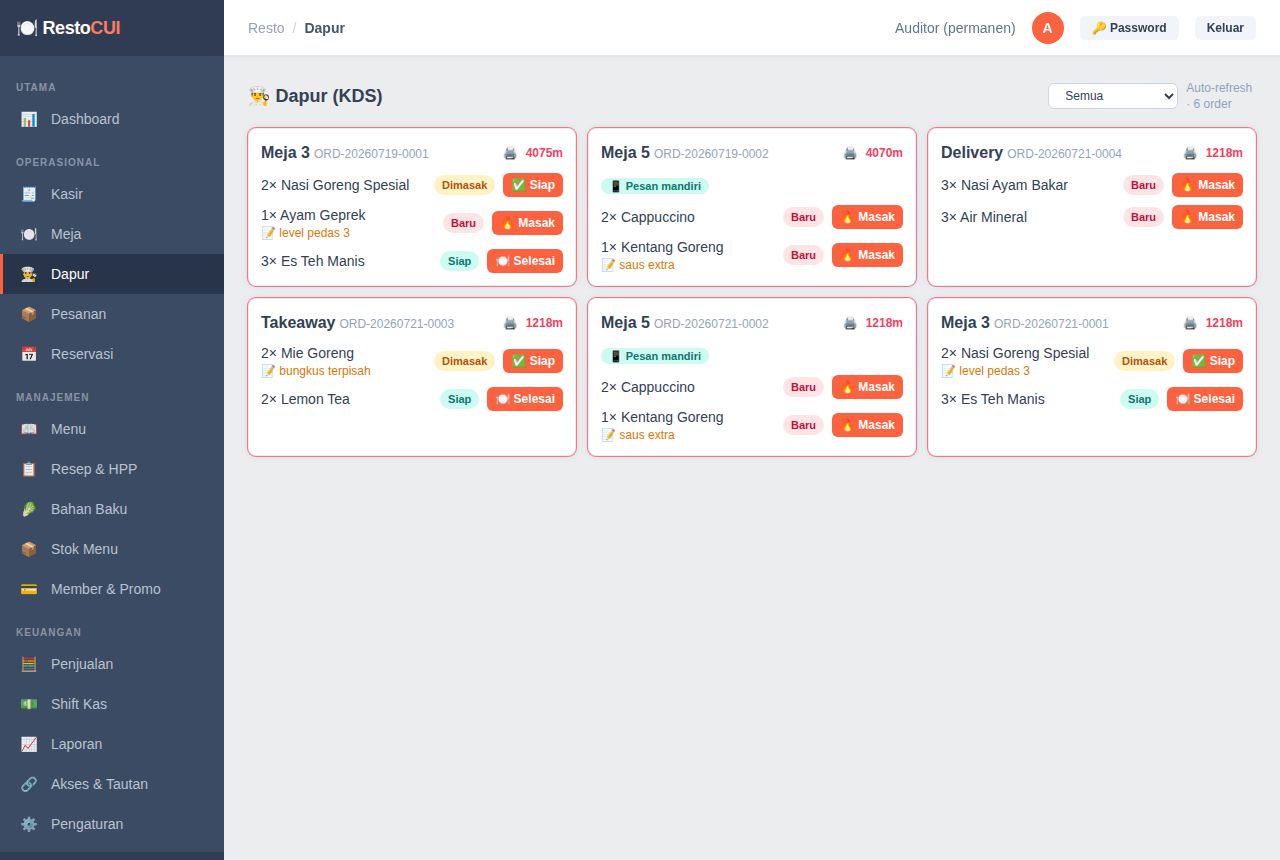Click Masak for Nasi Ayam Bakar

[x=1207, y=185]
